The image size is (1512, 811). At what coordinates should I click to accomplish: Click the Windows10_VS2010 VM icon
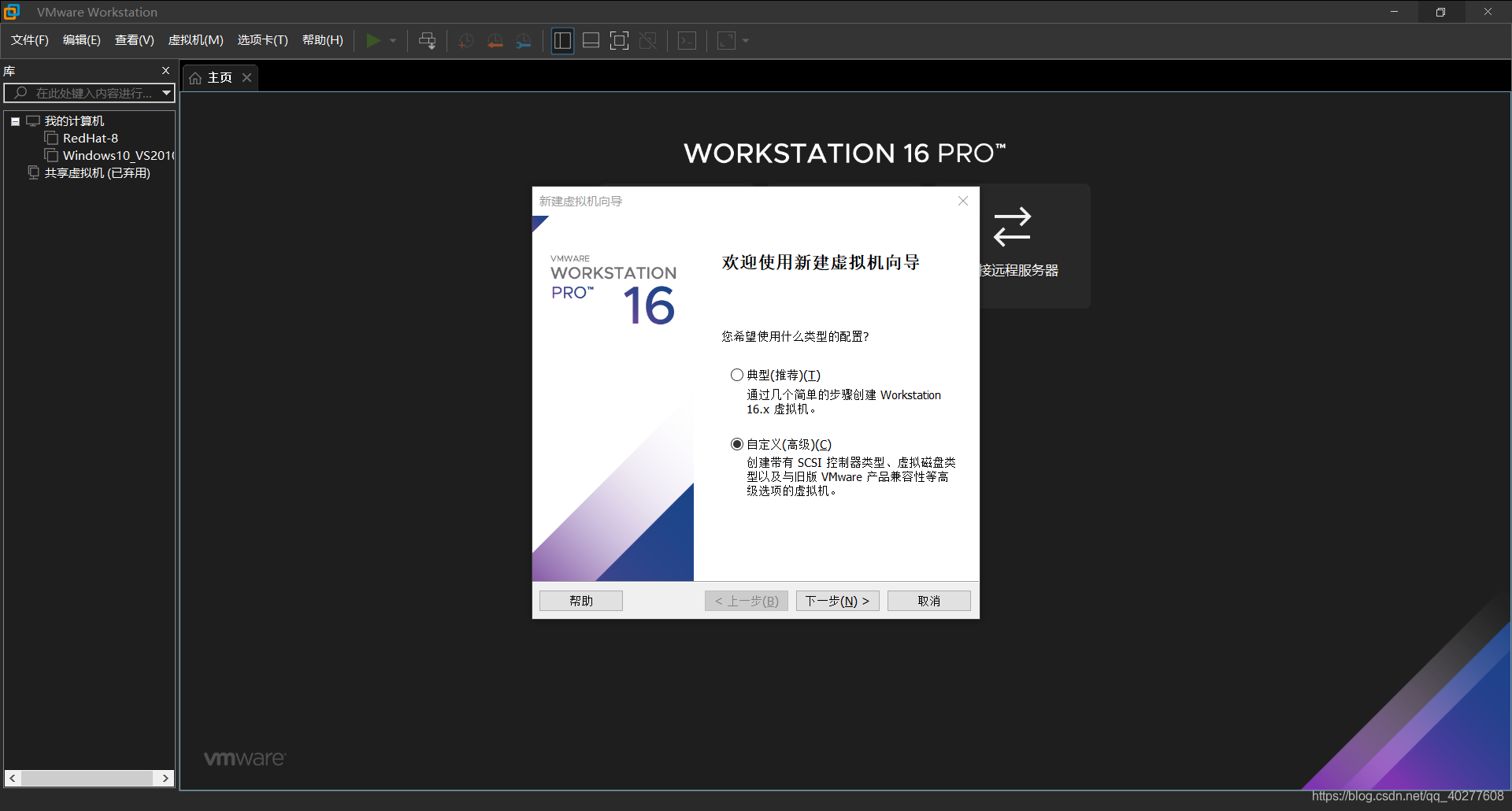pos(52,156)
